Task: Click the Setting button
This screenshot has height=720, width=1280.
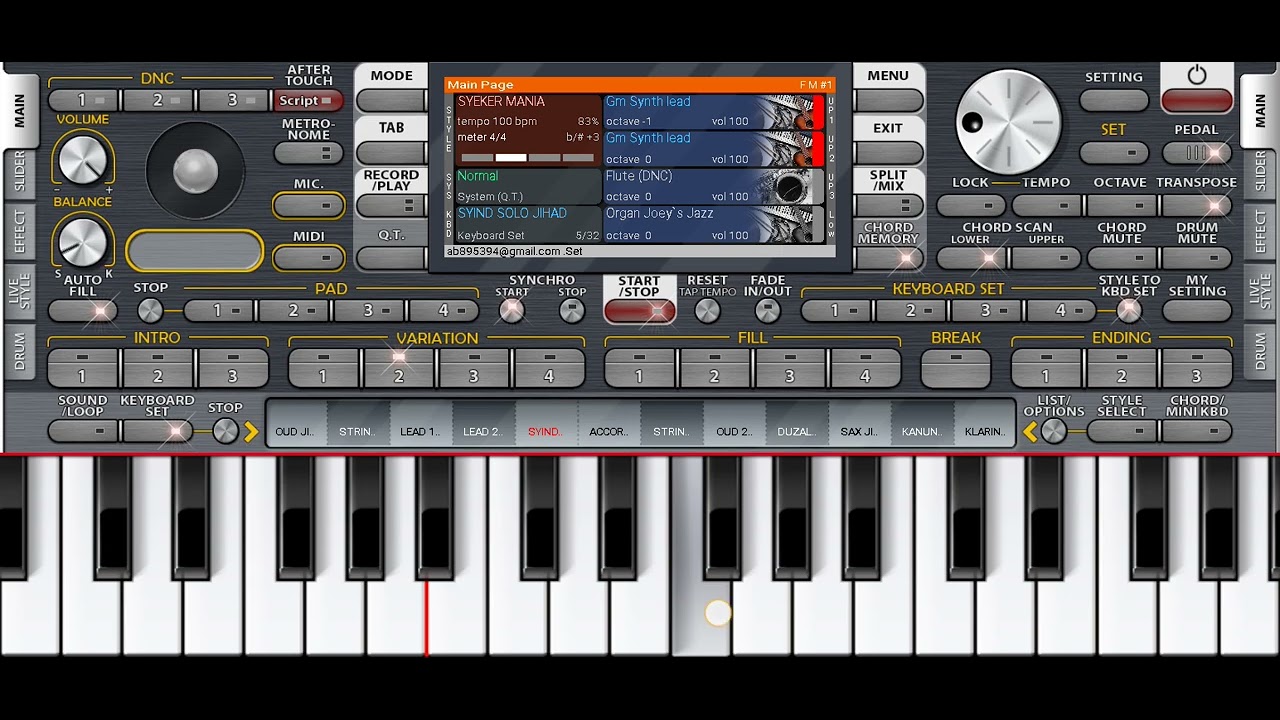Action: pos(1114,100)
